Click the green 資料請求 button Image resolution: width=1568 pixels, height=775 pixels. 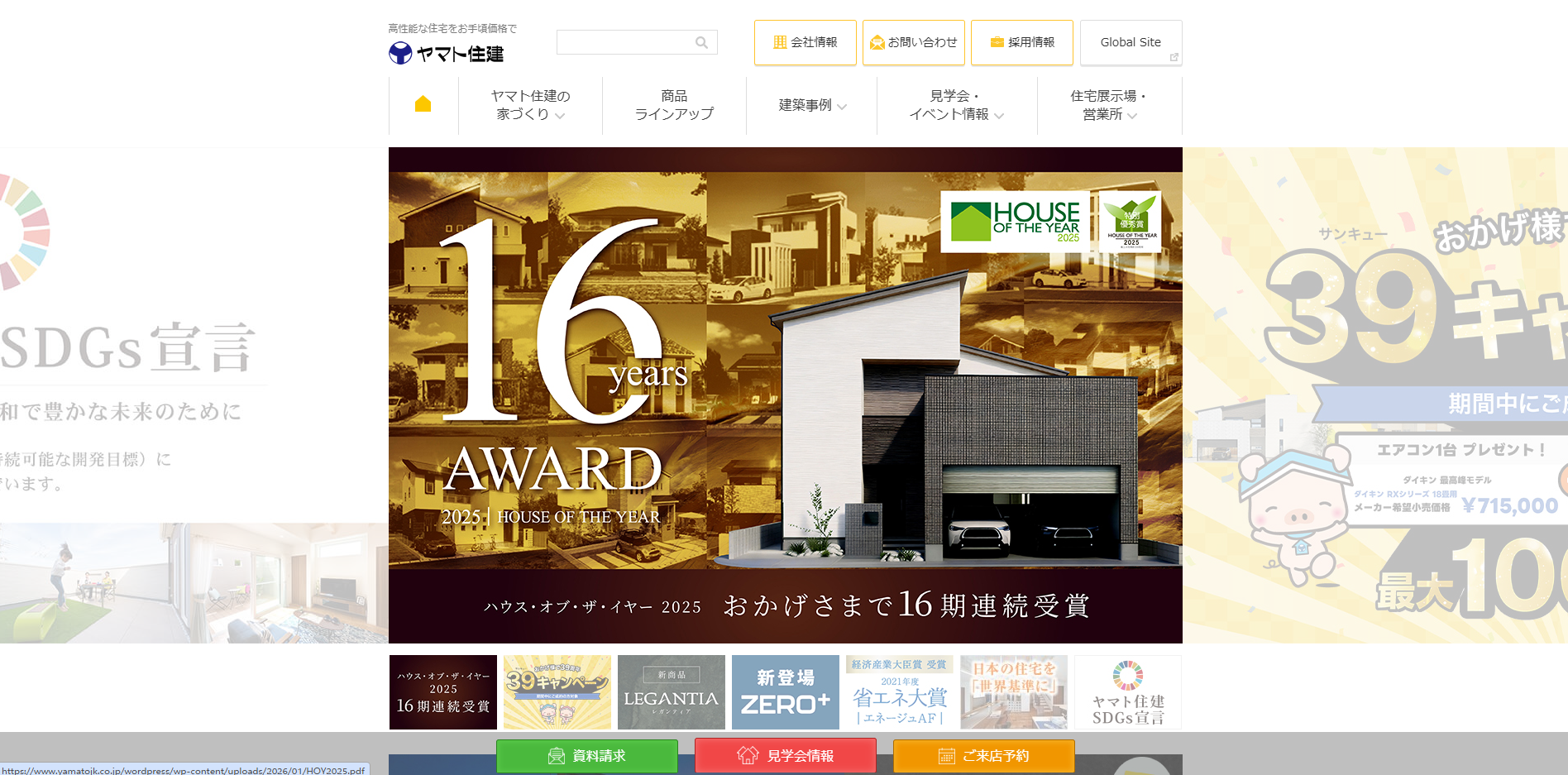[587, 756]
